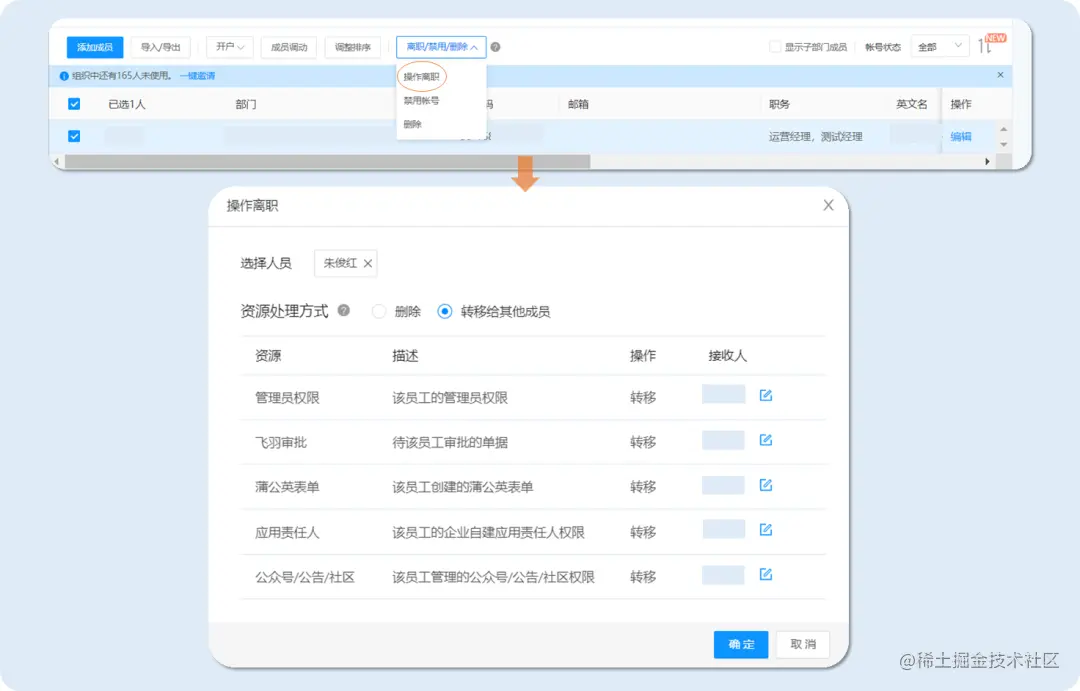Click the vertical scroll up arrow

(1004, 130)
